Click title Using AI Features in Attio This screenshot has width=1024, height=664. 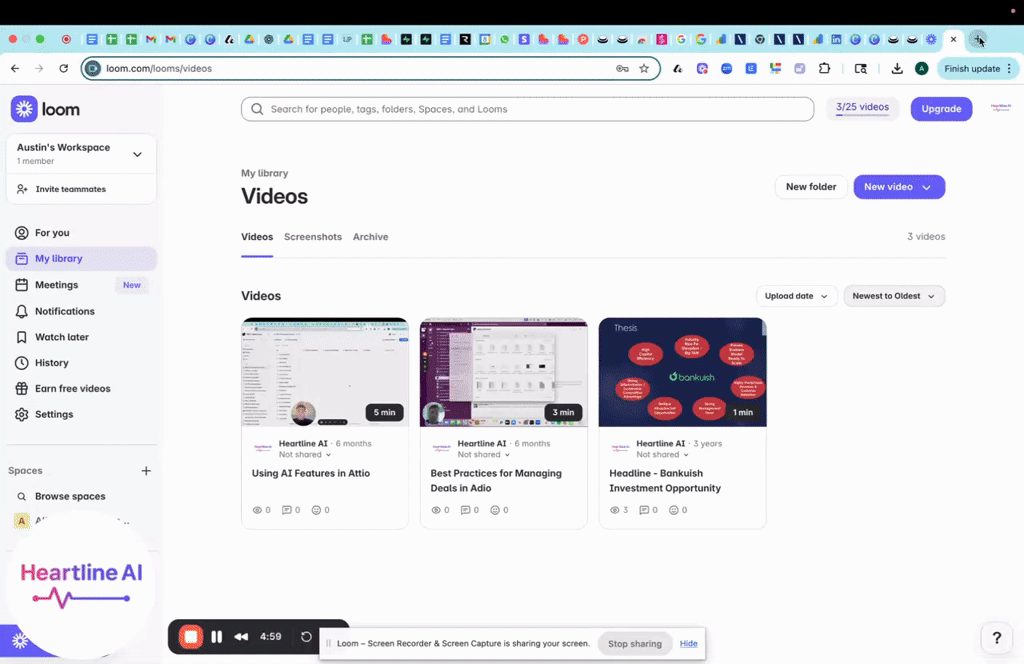[x=311, y=473]
